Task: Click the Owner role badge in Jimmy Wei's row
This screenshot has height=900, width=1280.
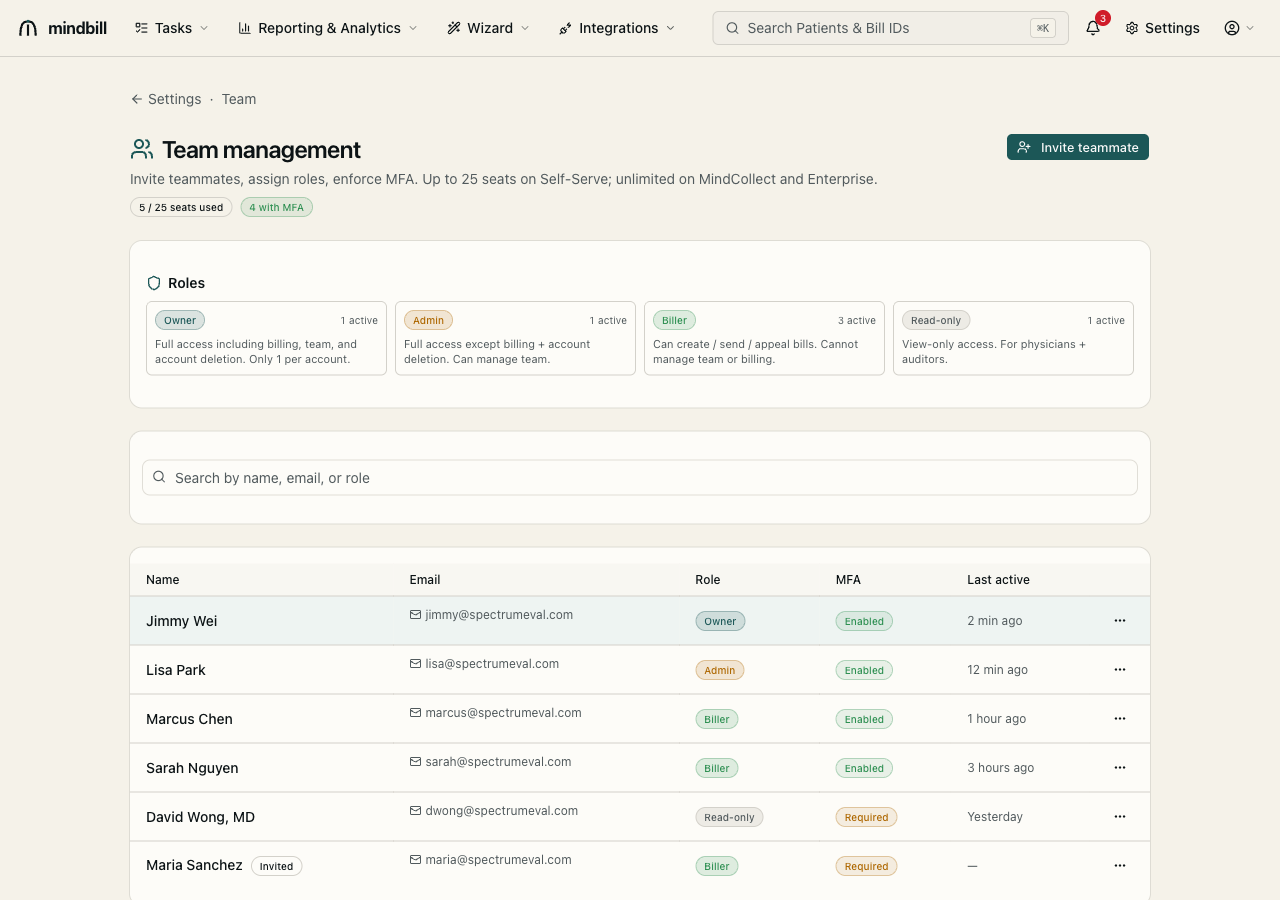Action: click(x=720, y=621)
